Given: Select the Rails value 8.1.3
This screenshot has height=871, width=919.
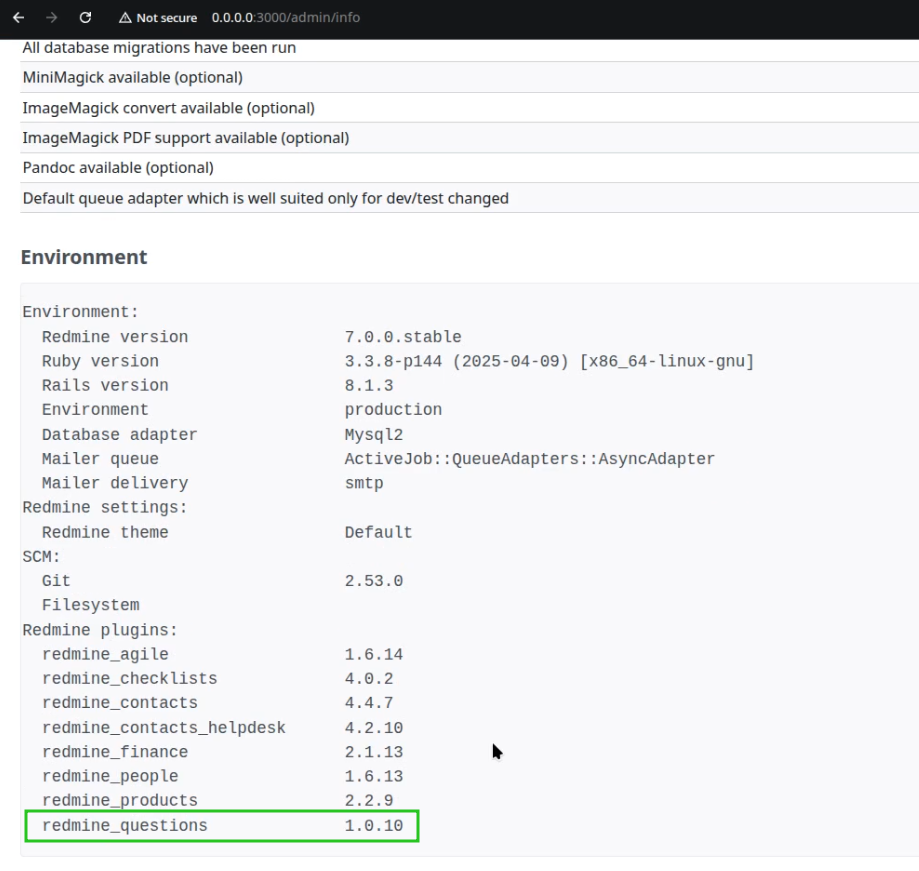Looking at the screenshot, I should [x=369, y=385].
